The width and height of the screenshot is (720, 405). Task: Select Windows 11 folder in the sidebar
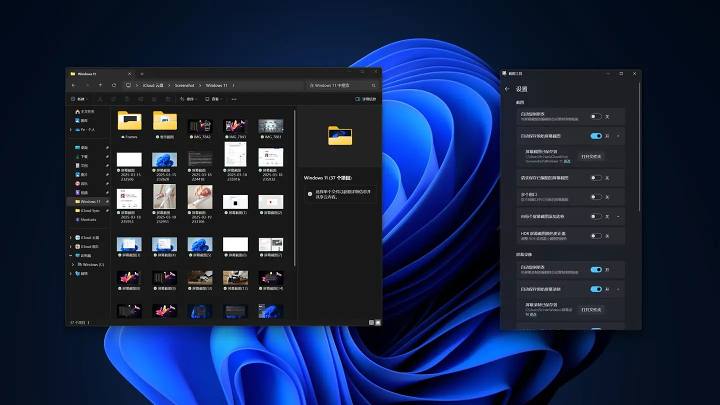[89, 202]
